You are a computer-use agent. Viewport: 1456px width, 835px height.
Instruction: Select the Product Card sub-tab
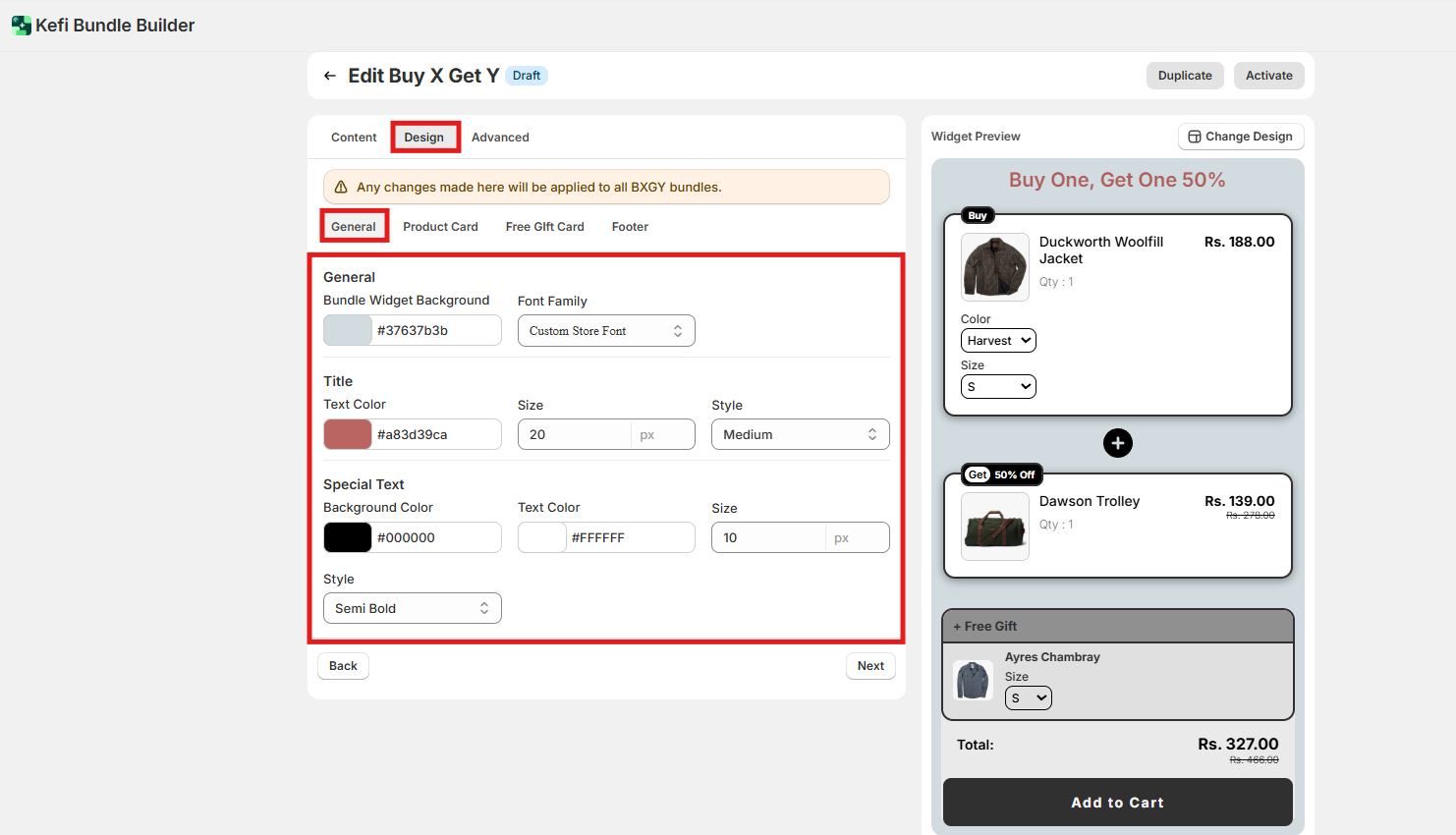[440, 227]
